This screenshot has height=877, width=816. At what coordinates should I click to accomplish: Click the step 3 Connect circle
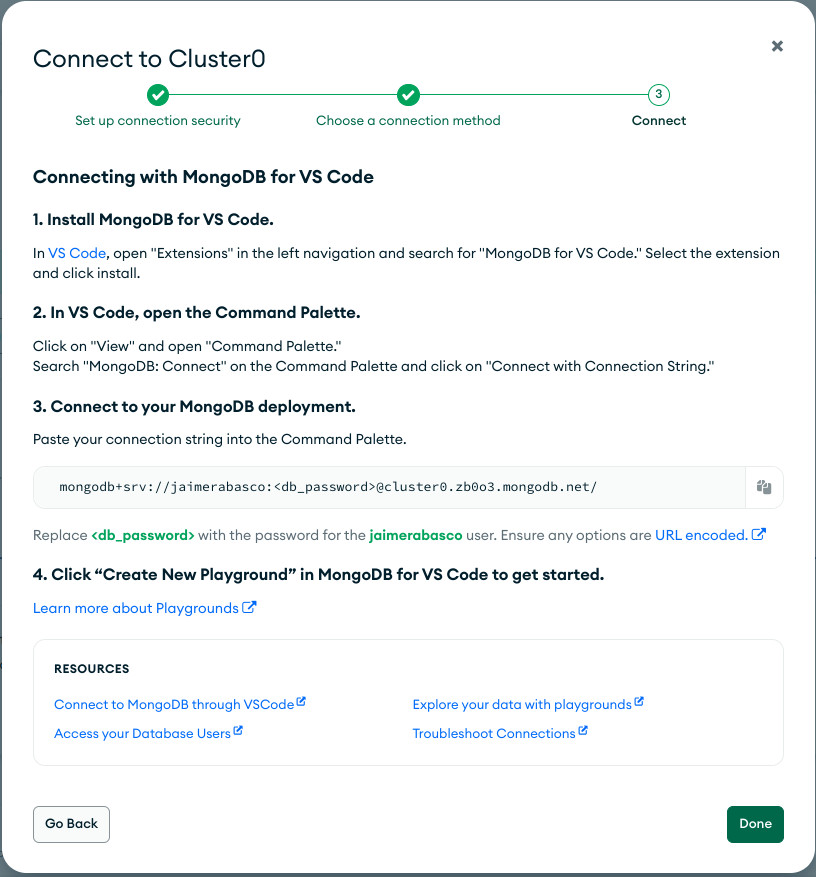659,95
